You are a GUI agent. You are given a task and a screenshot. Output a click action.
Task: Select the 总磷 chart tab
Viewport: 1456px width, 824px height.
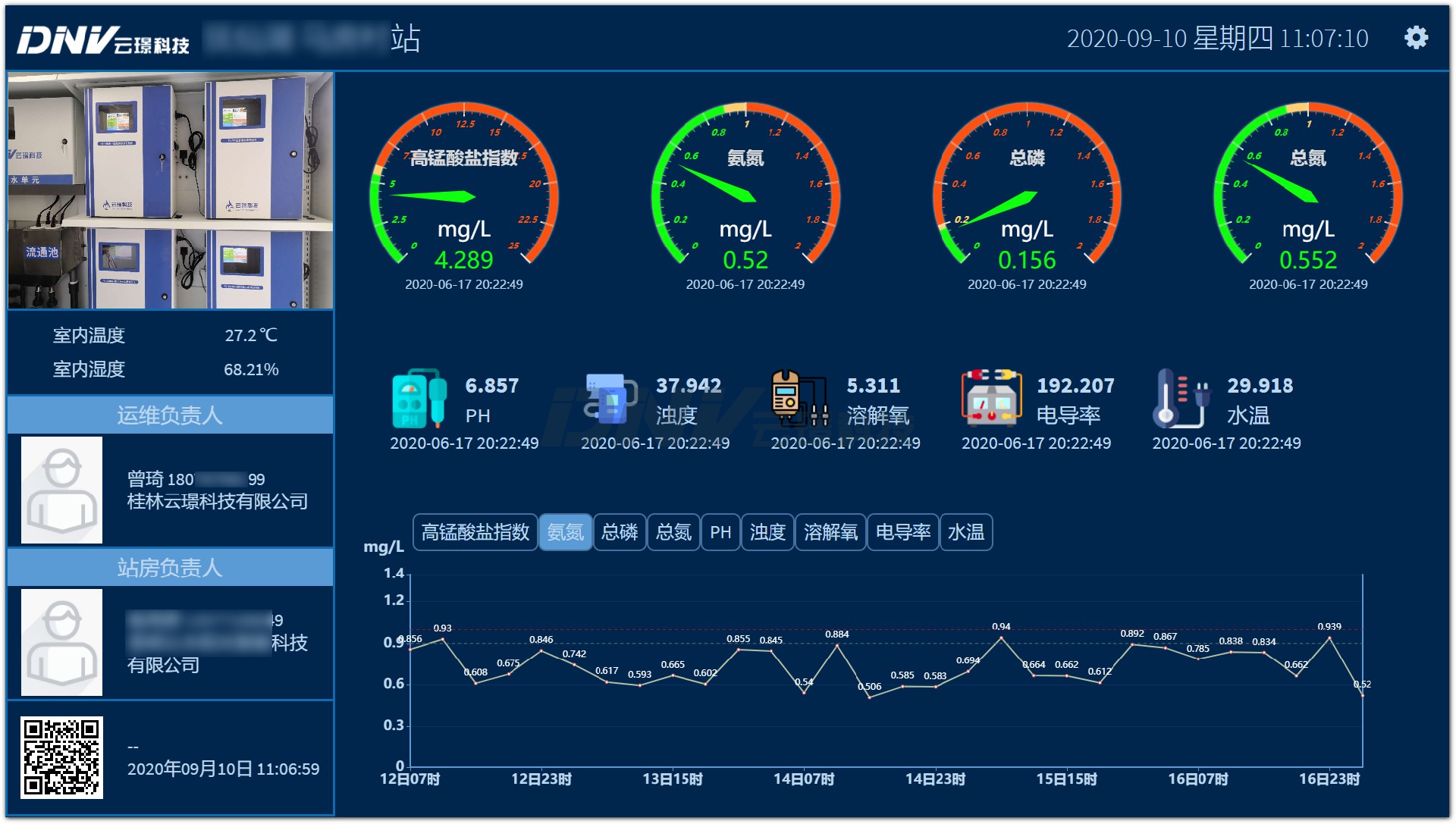620,532
